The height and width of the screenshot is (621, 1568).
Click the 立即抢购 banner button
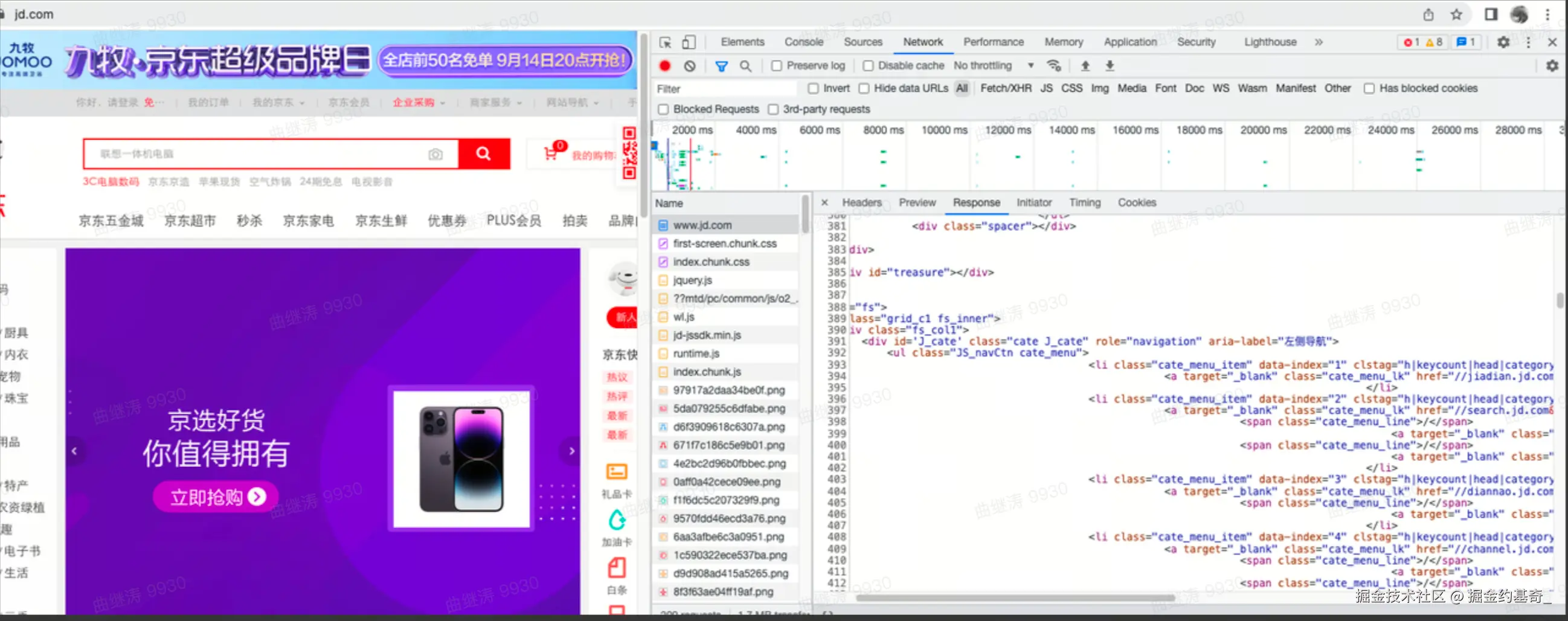pyautogui.click(x=216, y=497)
